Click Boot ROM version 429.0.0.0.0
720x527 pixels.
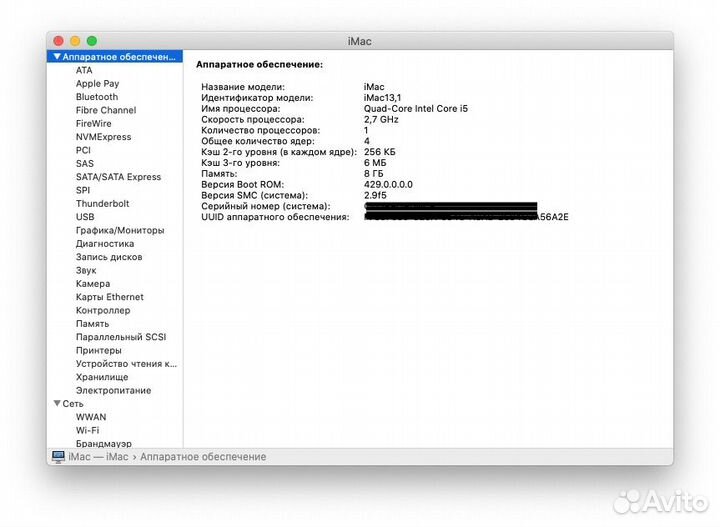click(x=388, y=185)
